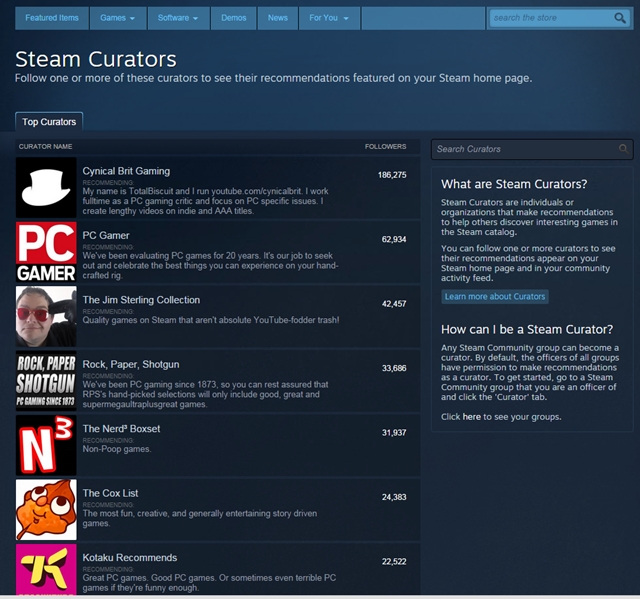Click follower count 42,457
Screen dimensions: 640x599
[x=394, y=304]
